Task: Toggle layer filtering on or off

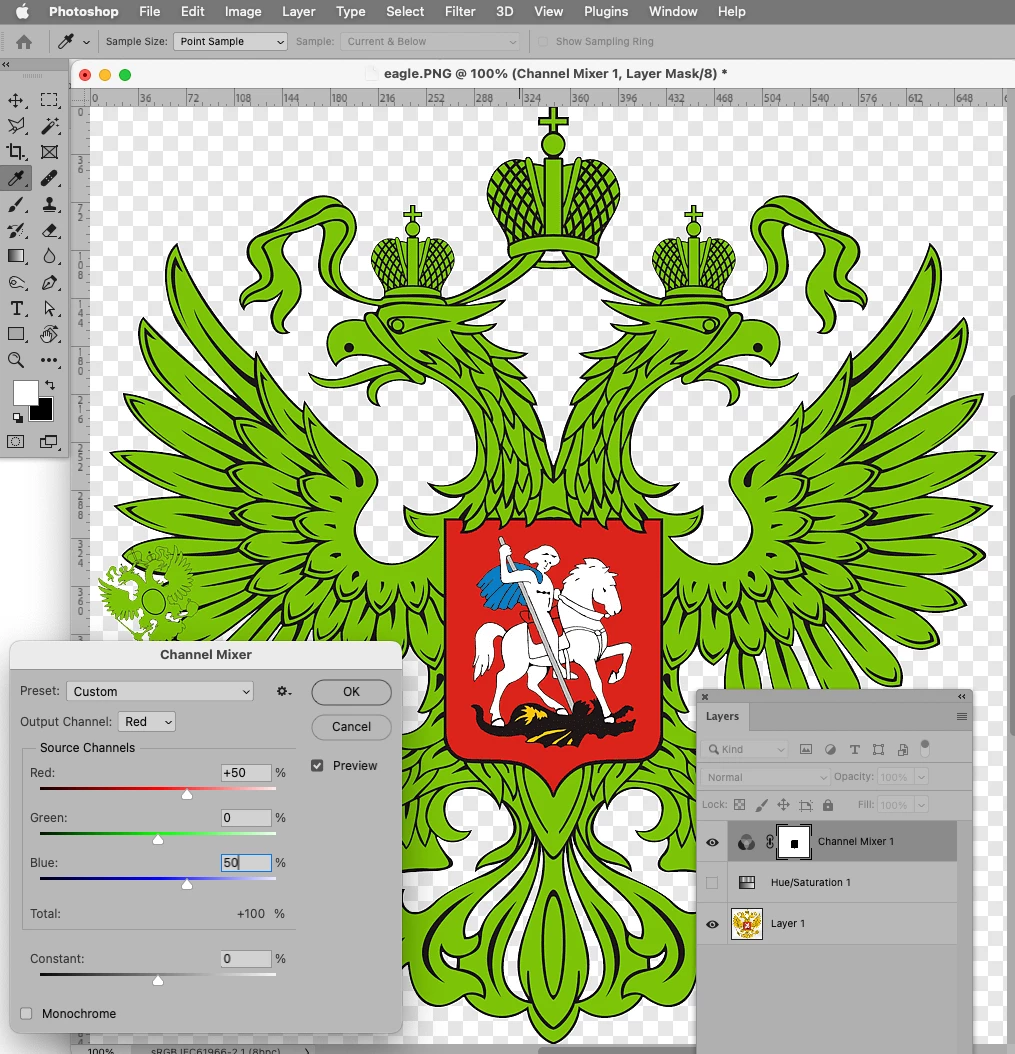Action: click(x=925, y=747)
